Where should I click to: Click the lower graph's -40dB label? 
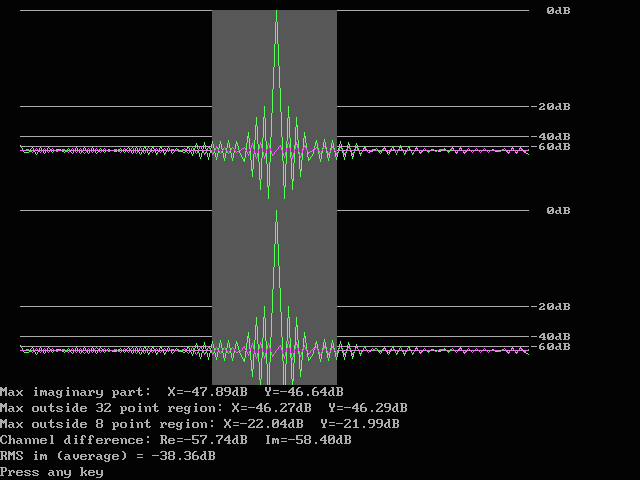(x=550, y=336)
